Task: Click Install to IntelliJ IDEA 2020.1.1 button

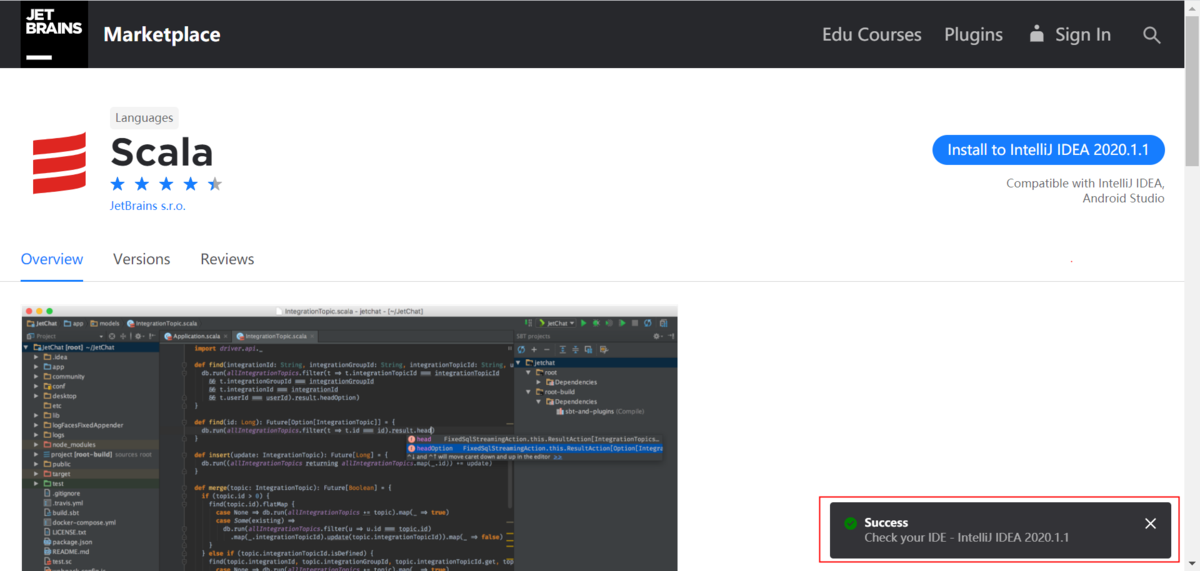Action: (1048, 150)
